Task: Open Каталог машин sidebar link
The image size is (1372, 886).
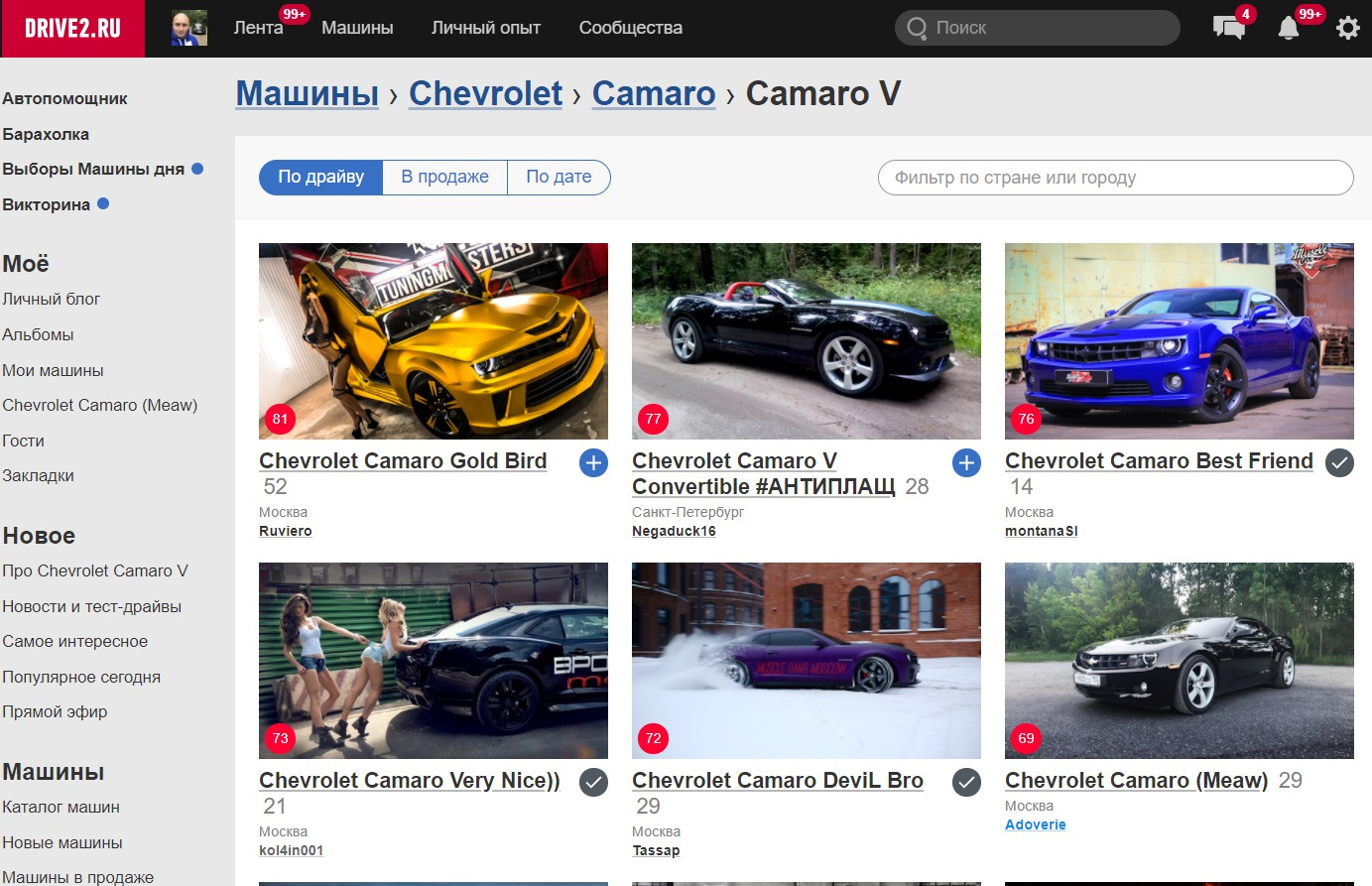Action: pos(61,807)
